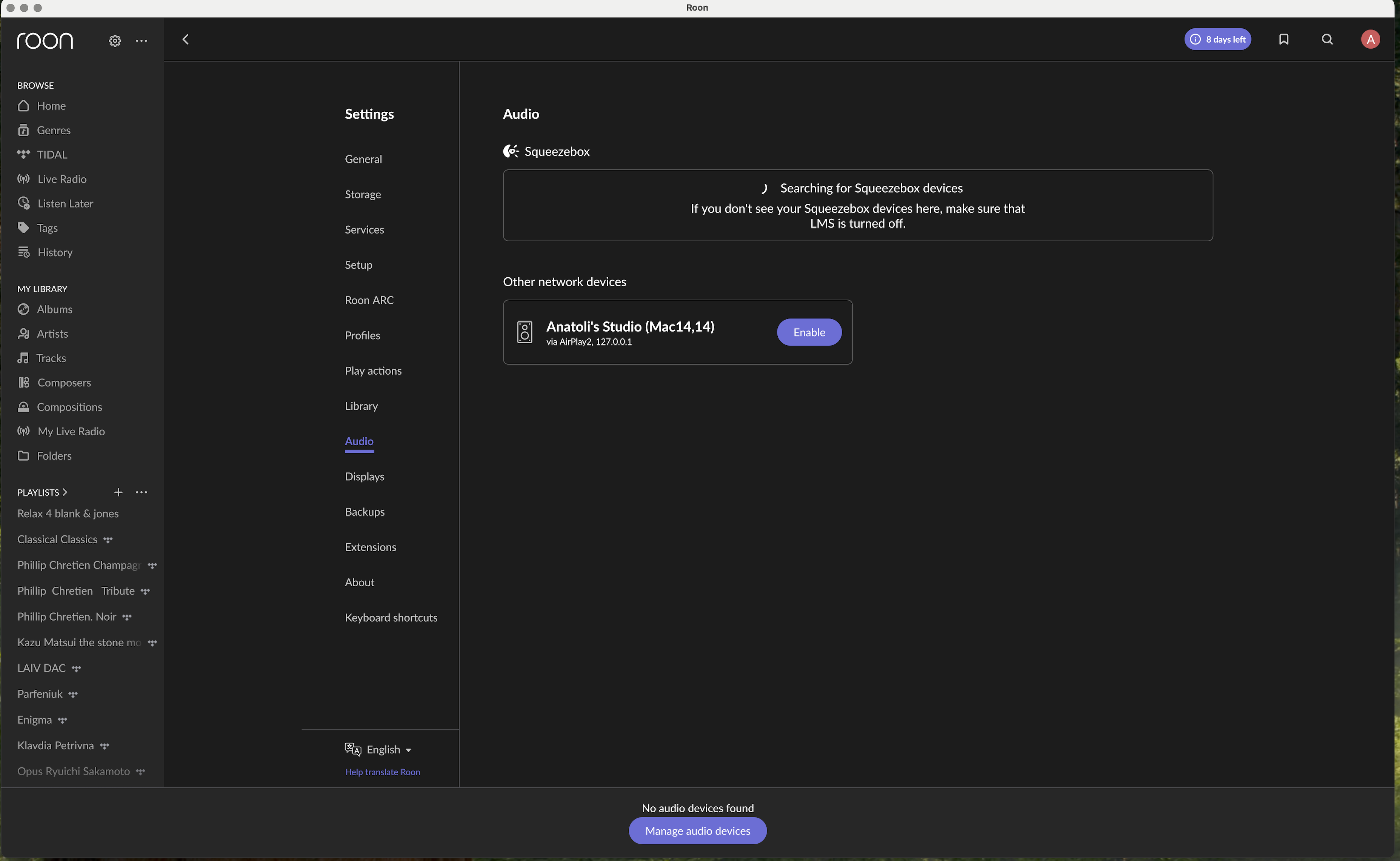Open the Parfeniuk playlist
1400x861 pixels.
point(40,694)
